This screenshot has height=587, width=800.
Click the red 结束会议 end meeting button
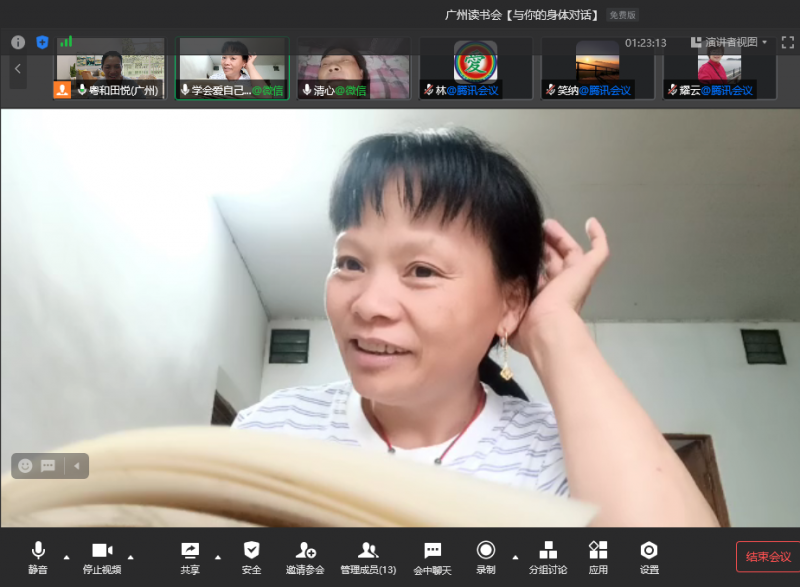pyautogui.click(x=767, y=557)
